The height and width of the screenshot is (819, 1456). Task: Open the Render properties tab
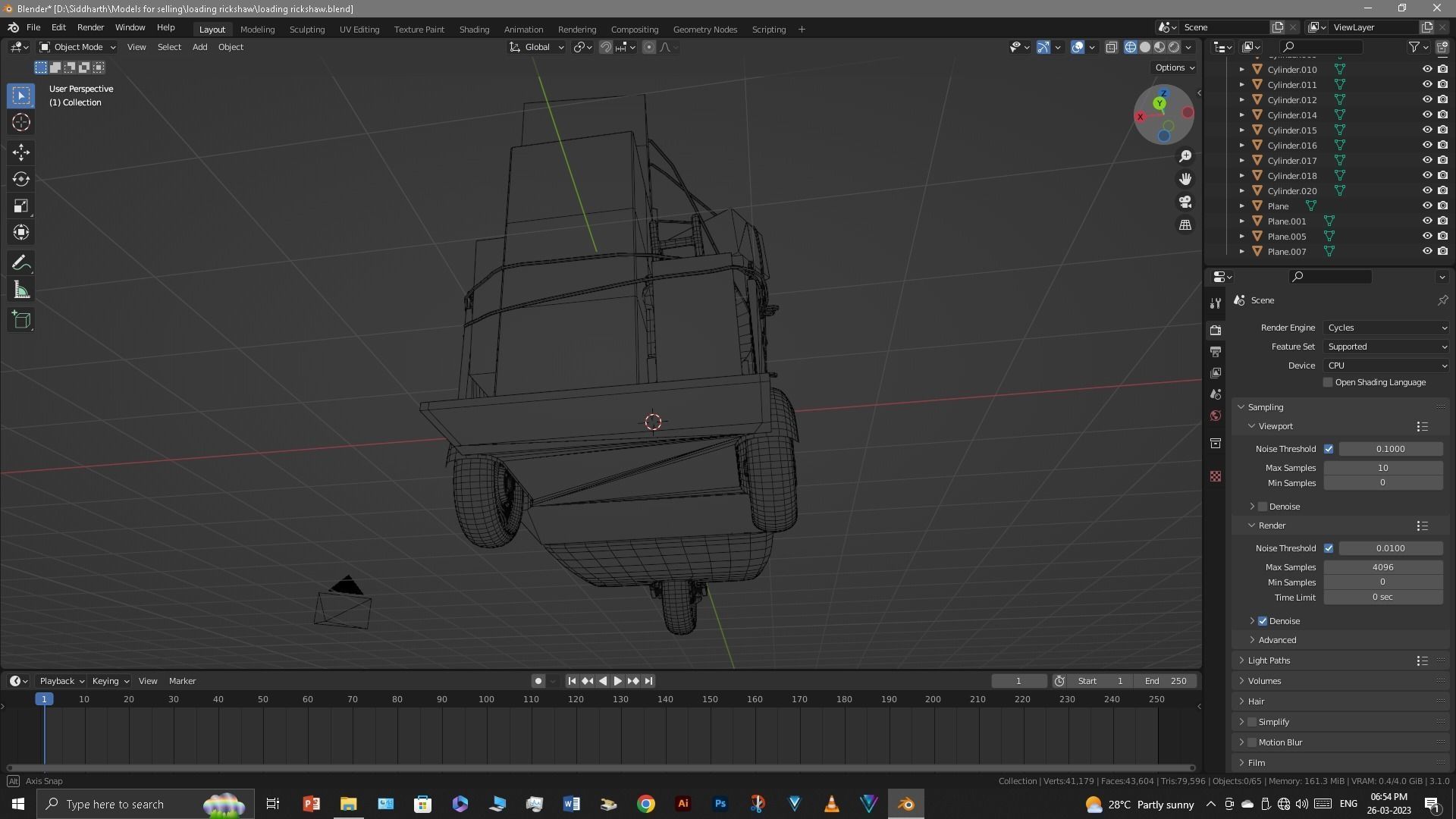coord(1216,331)
